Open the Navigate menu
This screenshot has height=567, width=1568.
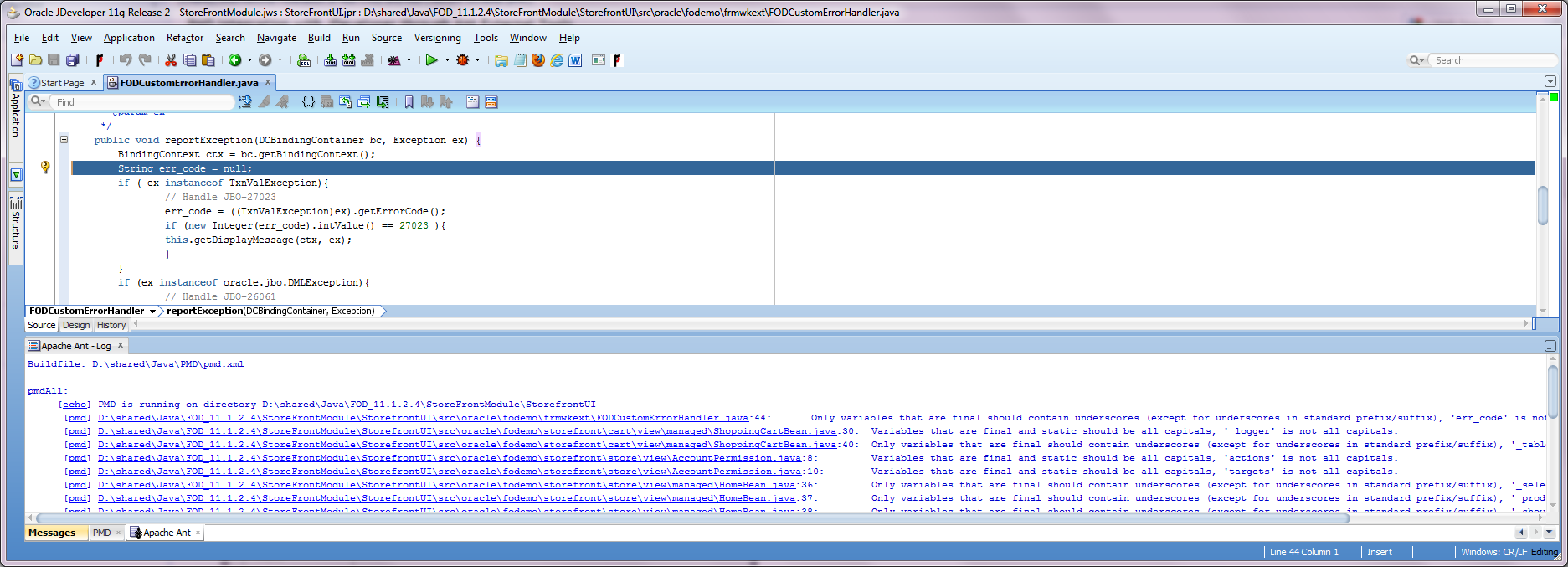276,38
